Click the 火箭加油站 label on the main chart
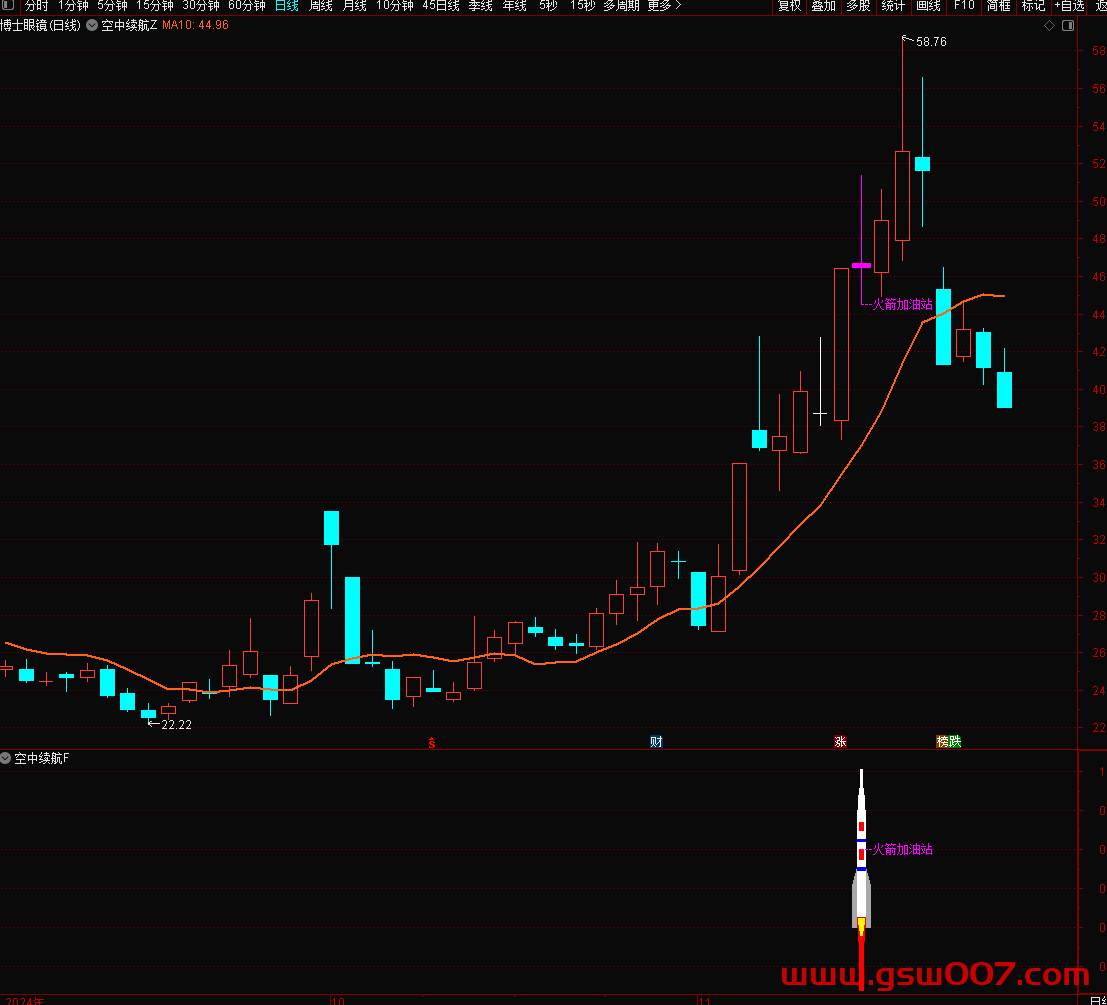 [902, 304]
